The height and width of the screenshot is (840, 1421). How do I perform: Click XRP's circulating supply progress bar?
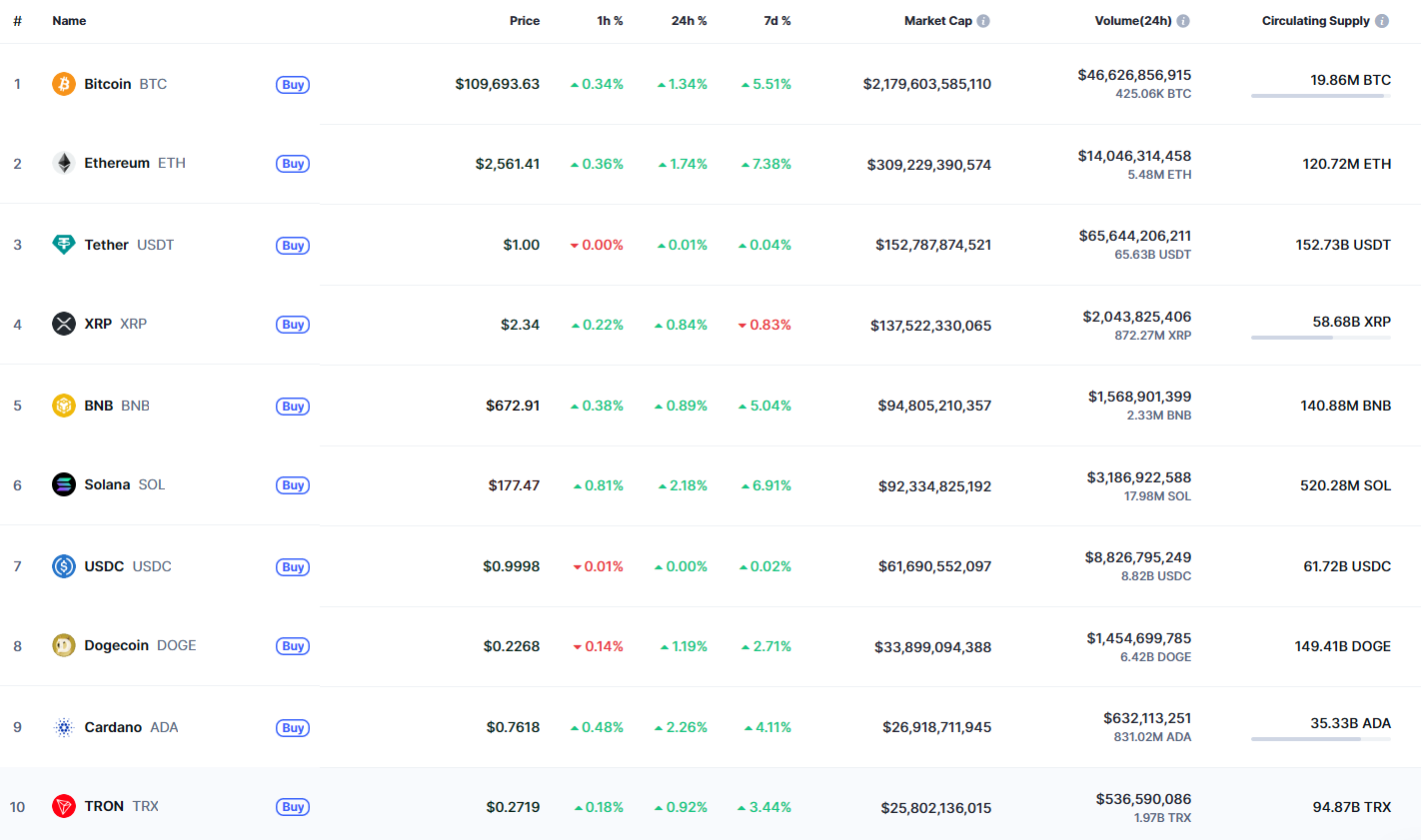[x=1321, y=338]
